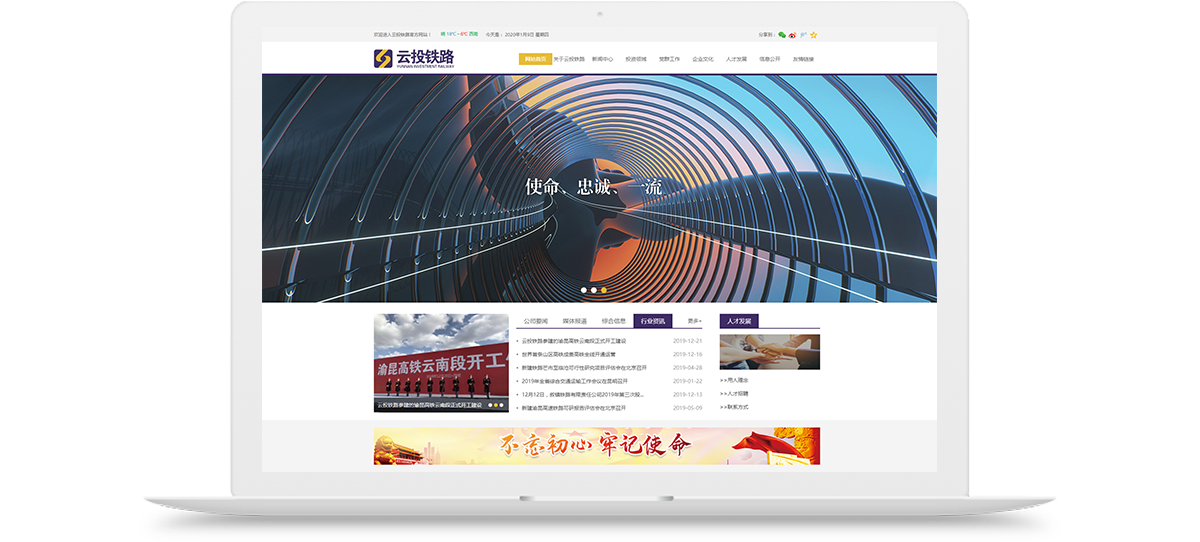Click the Weibo share icon
The image size is (1200, 542).
click(793, 34)
